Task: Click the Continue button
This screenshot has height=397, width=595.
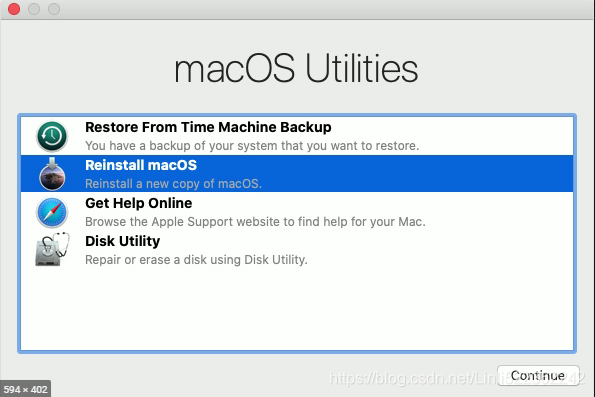Action: pyautogui.click(x=538, y=375)
